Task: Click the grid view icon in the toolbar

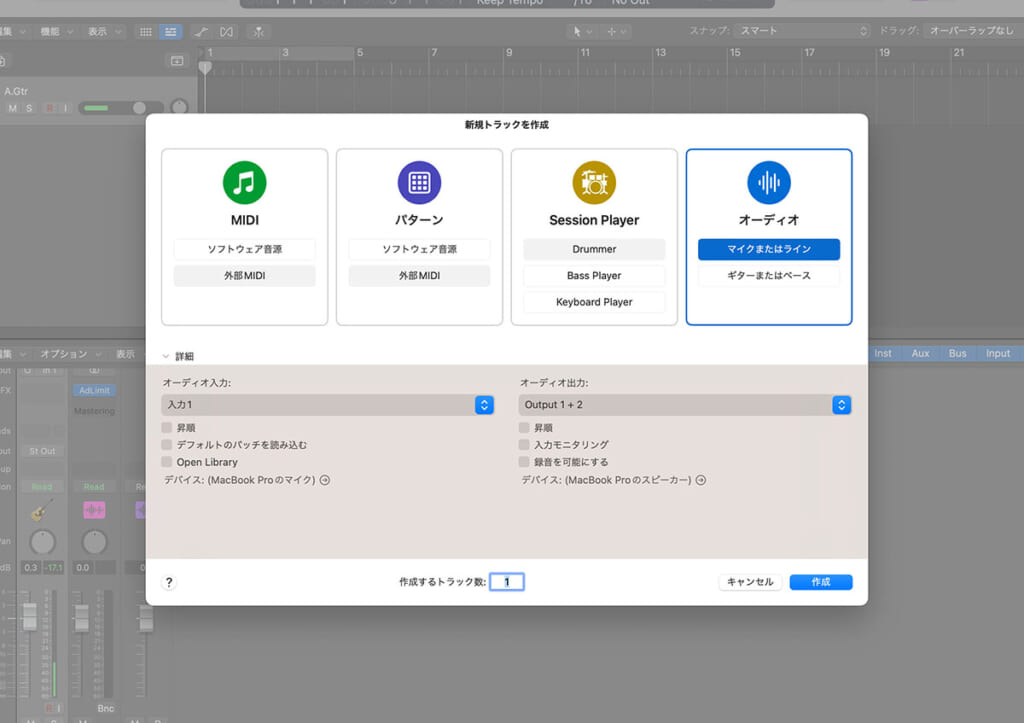Action: click(145, 31)
